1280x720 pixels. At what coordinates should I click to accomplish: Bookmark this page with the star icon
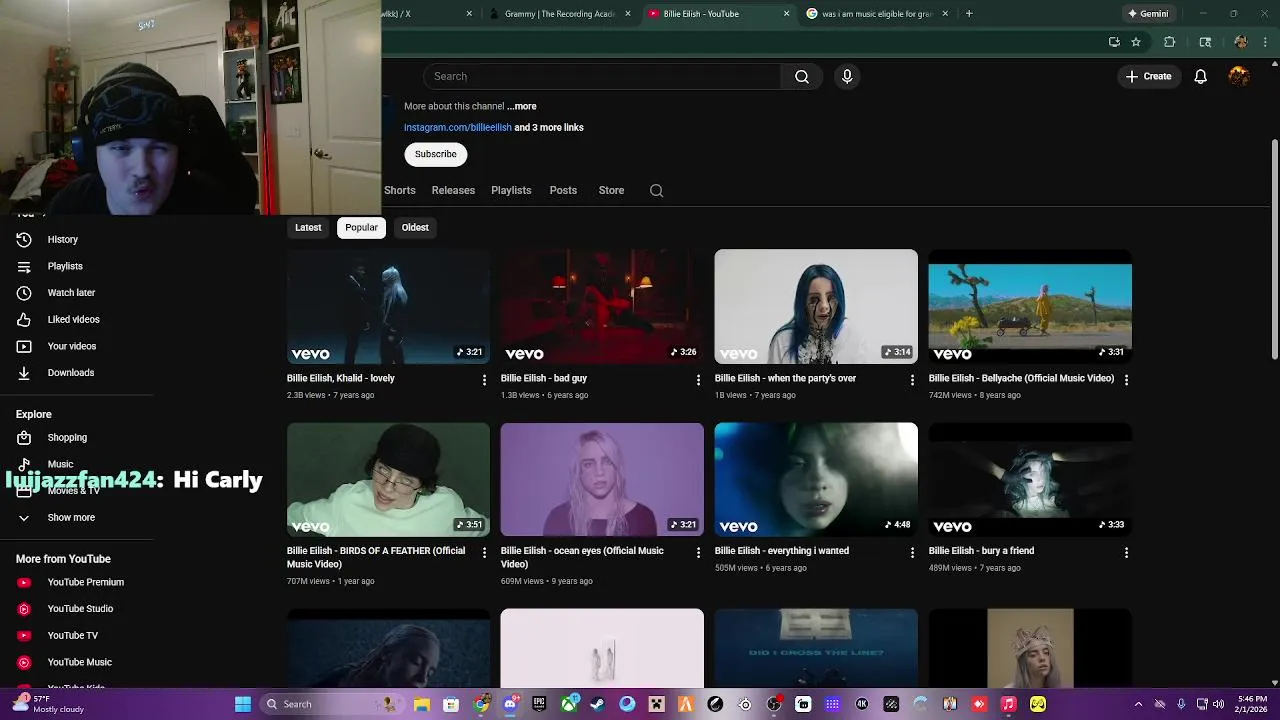(1136, 42)
